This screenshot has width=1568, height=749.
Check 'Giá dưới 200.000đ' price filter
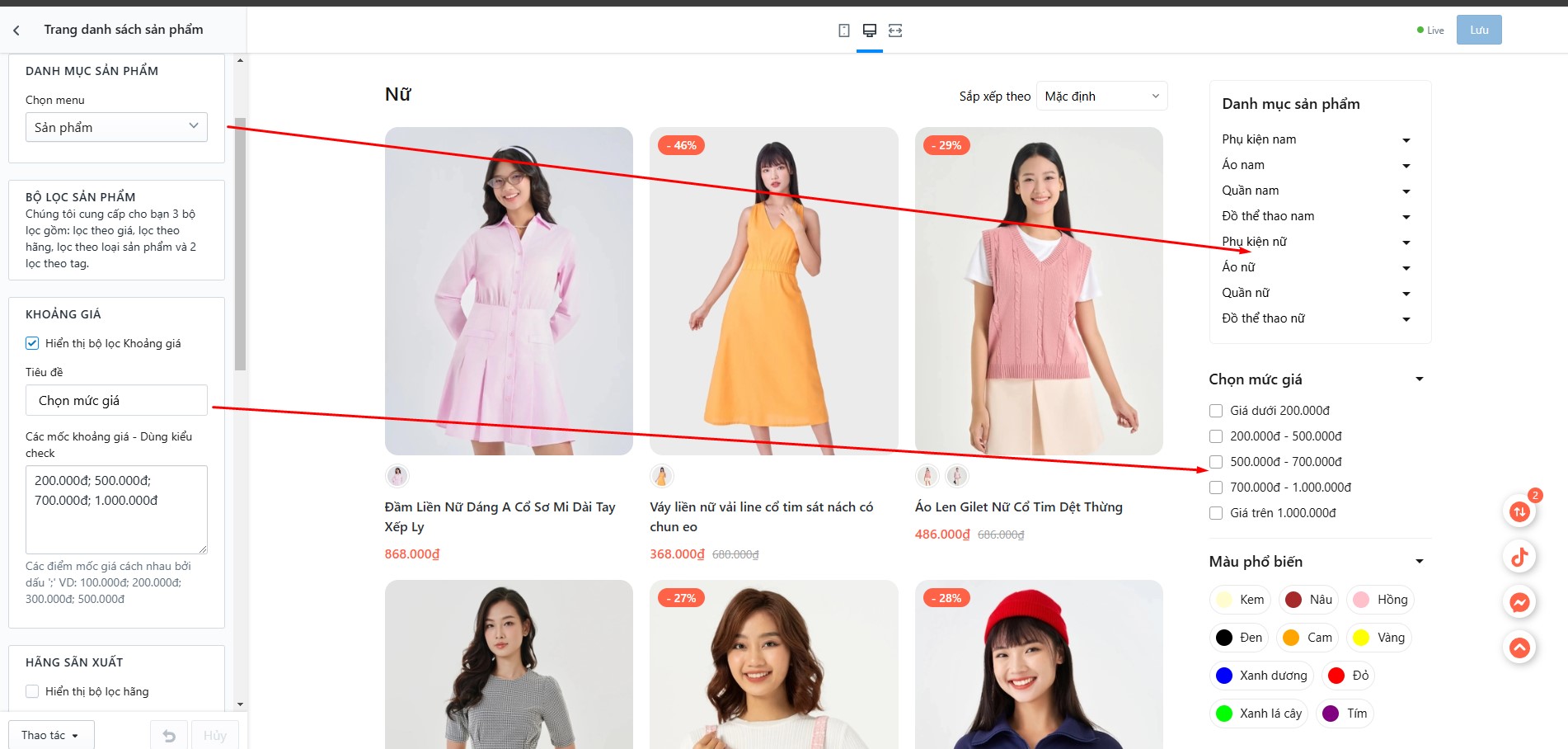1216,411
